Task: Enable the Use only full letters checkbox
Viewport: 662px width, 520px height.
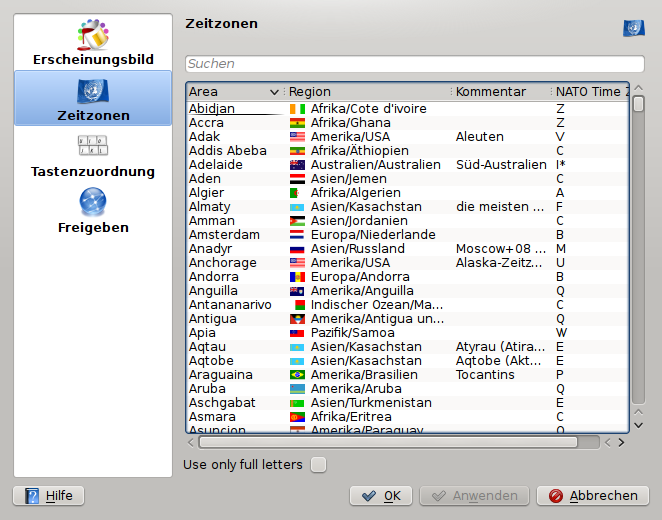Action: click(318, 465)
